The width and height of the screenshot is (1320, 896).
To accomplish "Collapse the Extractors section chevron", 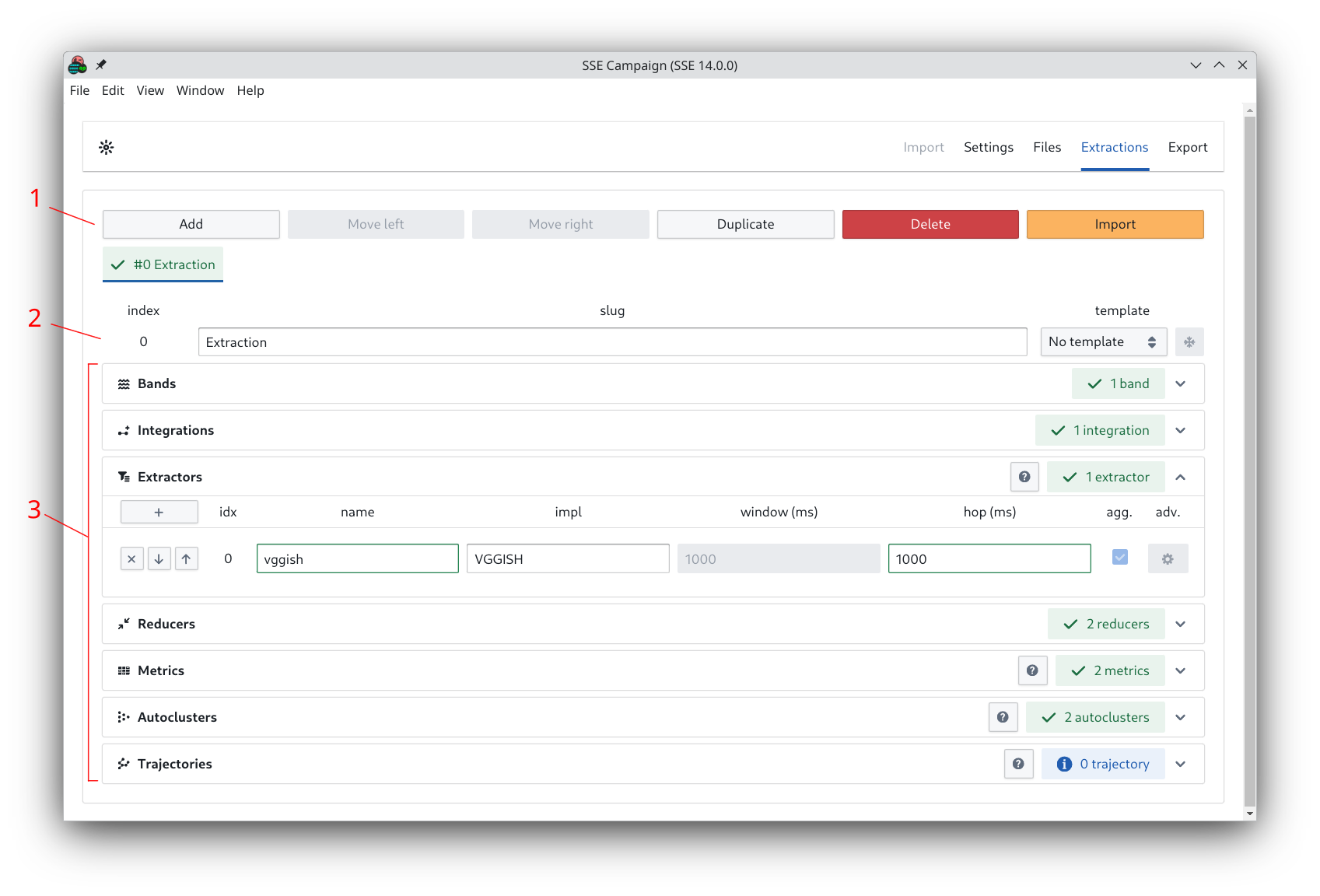I will point(1180,476).
